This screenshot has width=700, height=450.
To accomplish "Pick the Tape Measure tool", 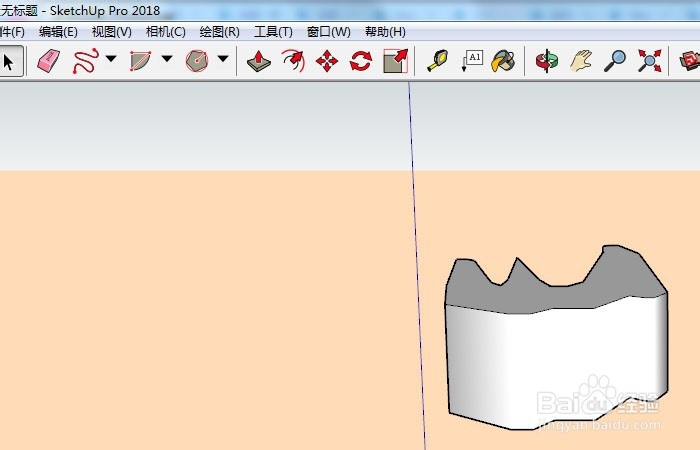I will coord(438,61).
